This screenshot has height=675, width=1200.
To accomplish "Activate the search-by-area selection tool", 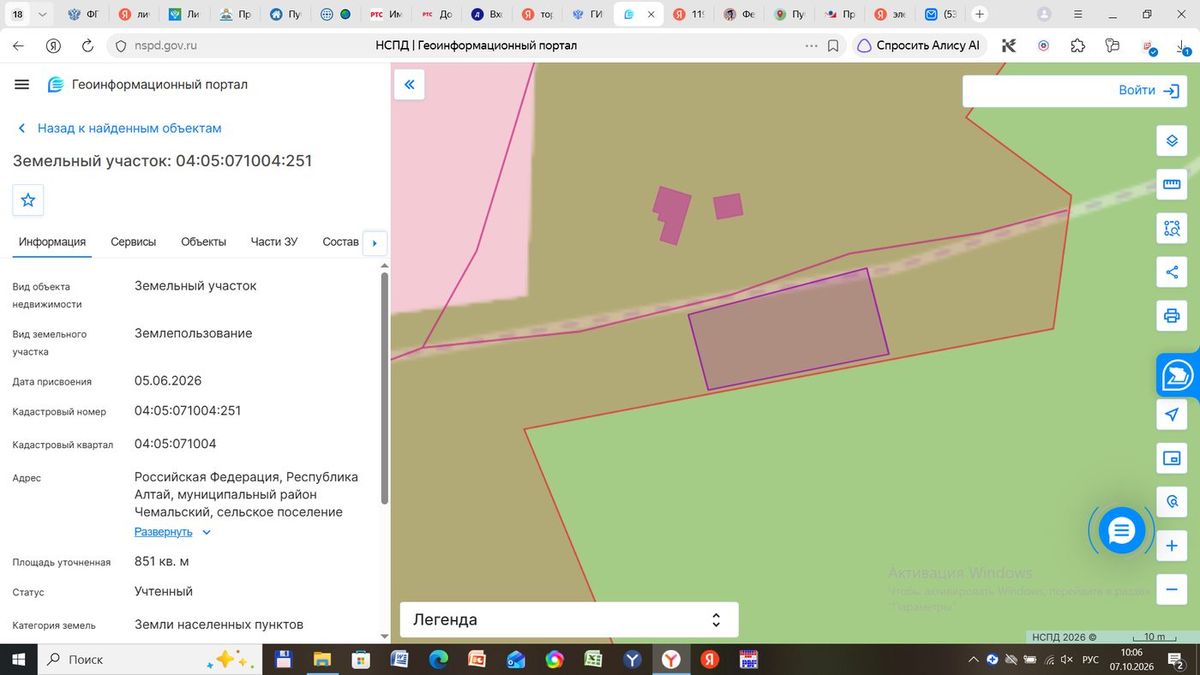I will pyautogui.click(x=1171, y=229).
